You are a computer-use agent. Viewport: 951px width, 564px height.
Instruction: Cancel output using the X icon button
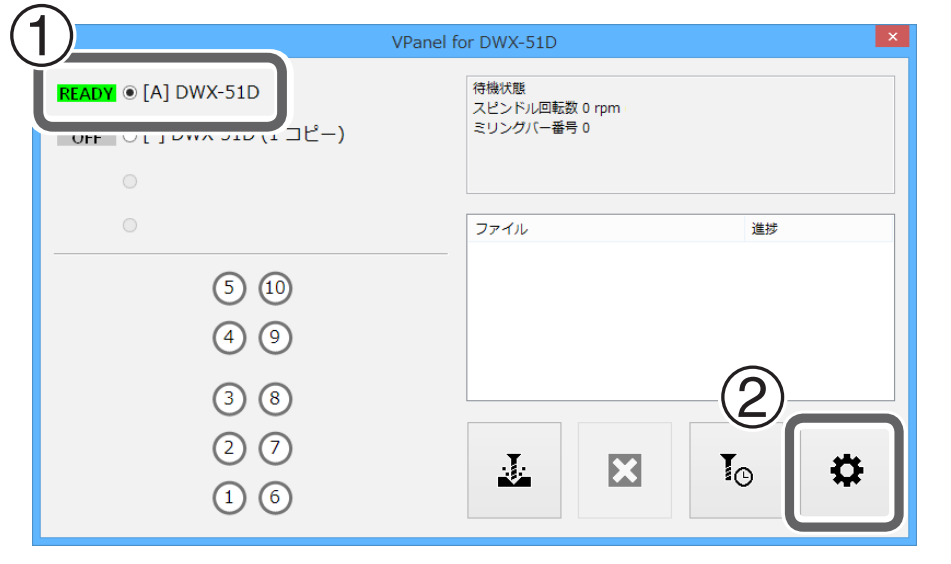tap(625, 471)
